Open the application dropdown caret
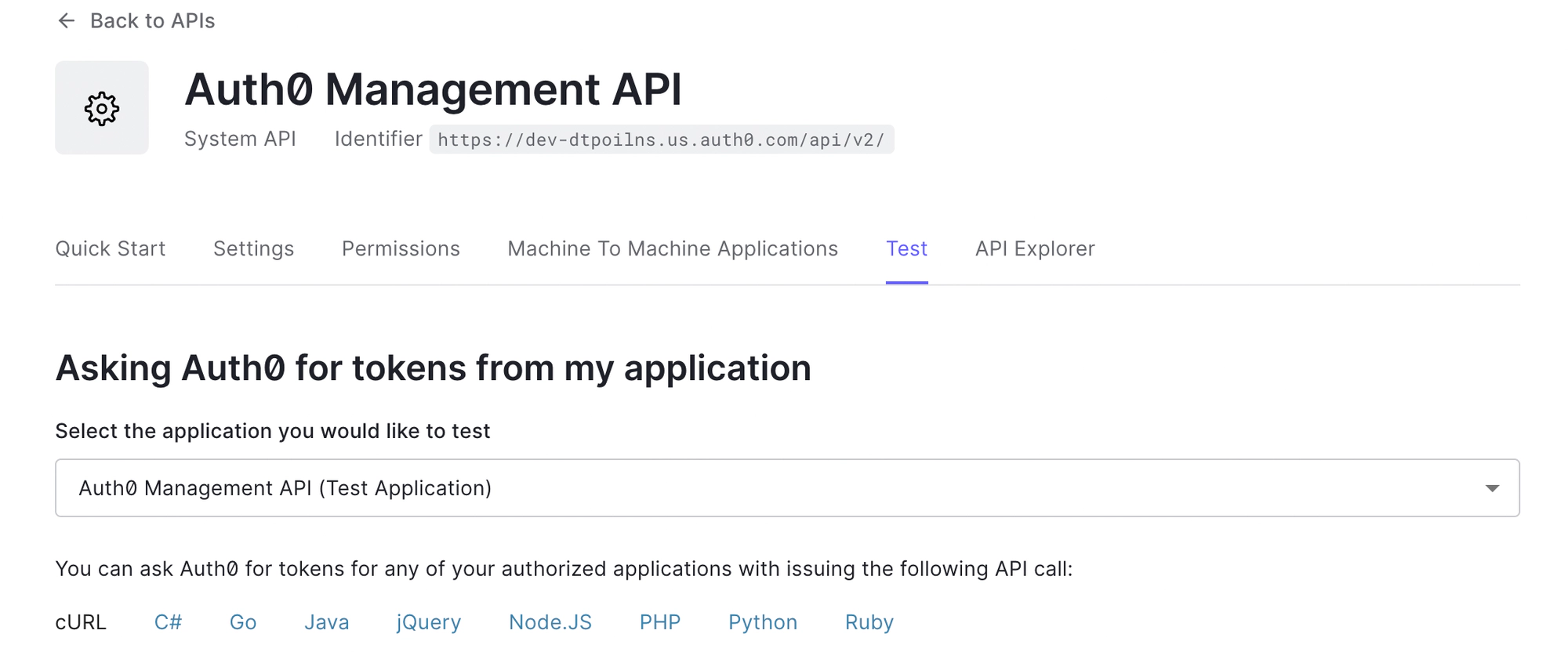Image resolution: width=1568 pixels, height=652 pixels. 1491,488
